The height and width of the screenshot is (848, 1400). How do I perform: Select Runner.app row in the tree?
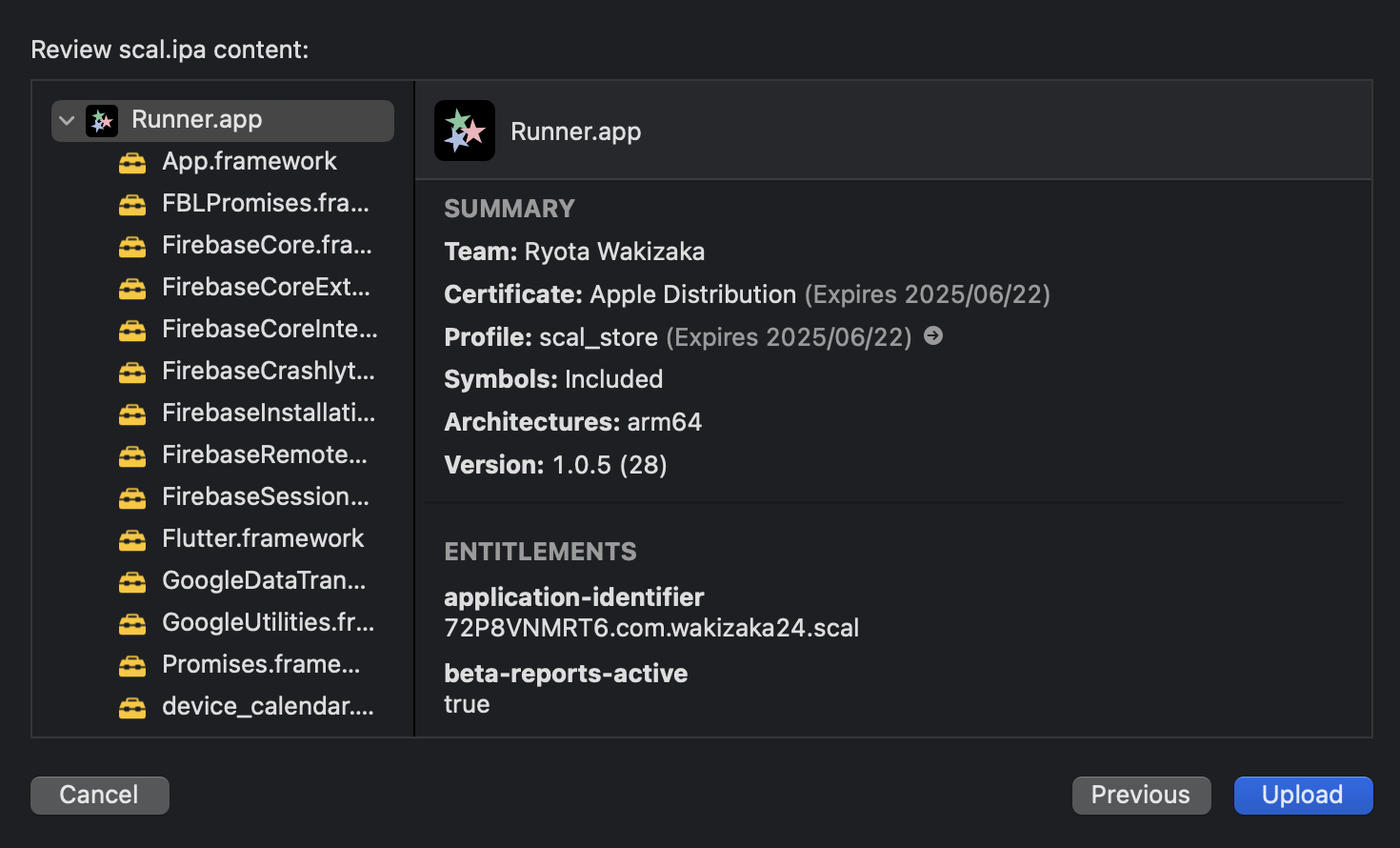223,121
